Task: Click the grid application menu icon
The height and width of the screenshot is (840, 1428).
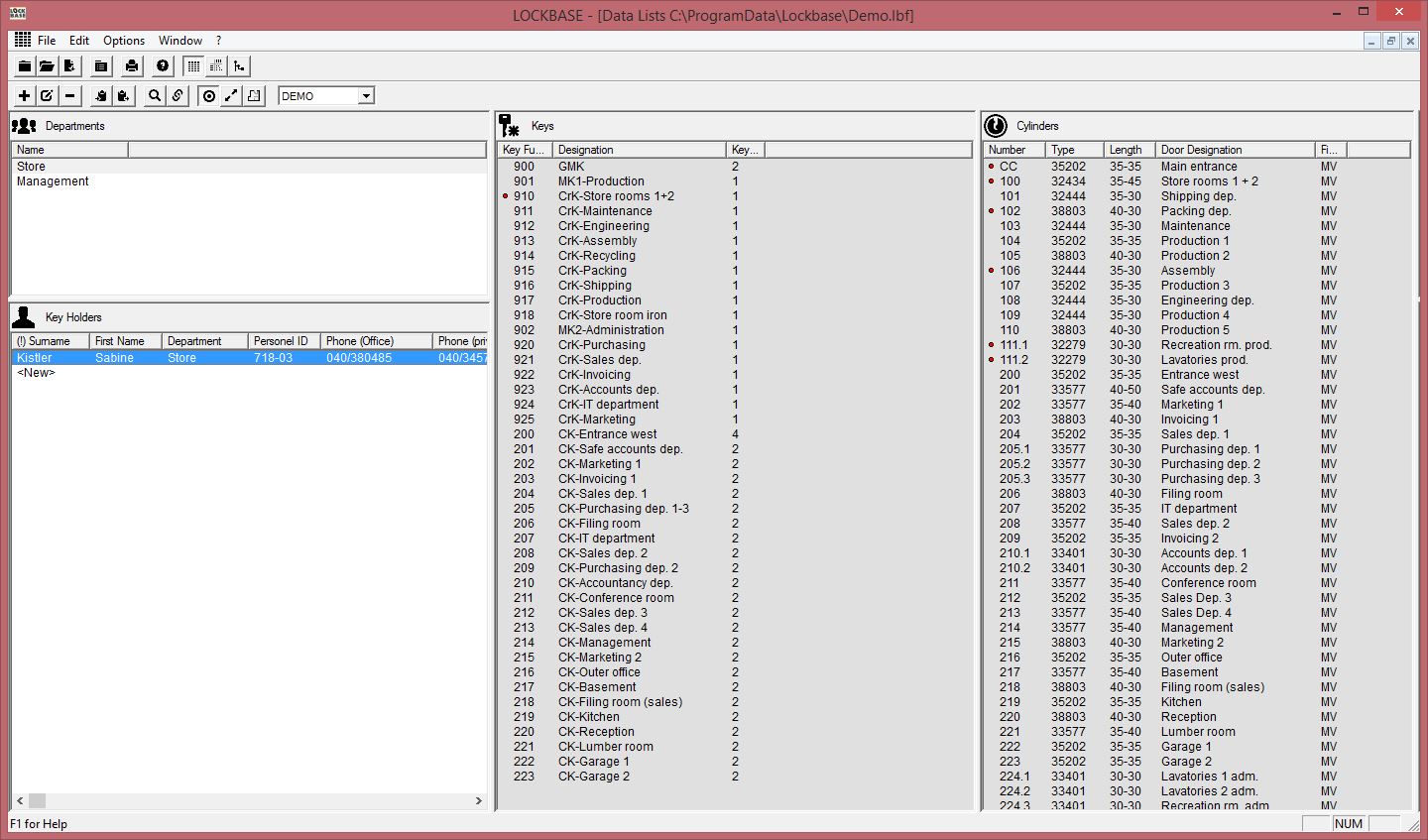Action: [23, 40]
